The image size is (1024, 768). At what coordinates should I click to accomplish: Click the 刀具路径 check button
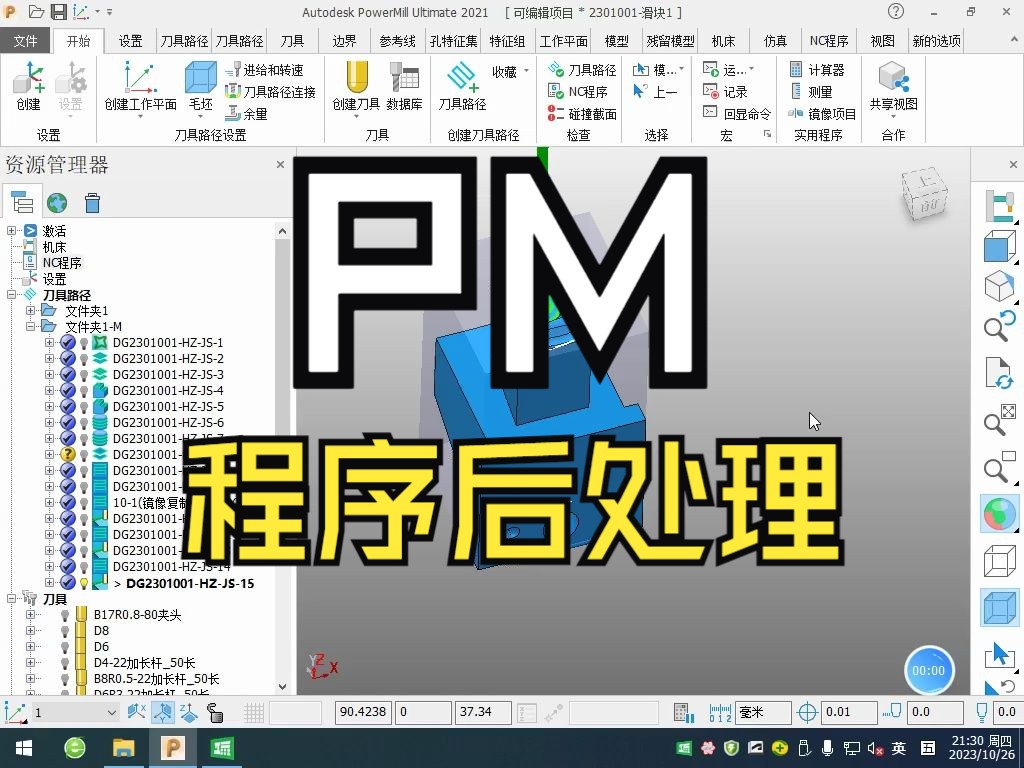pos(582,70)
